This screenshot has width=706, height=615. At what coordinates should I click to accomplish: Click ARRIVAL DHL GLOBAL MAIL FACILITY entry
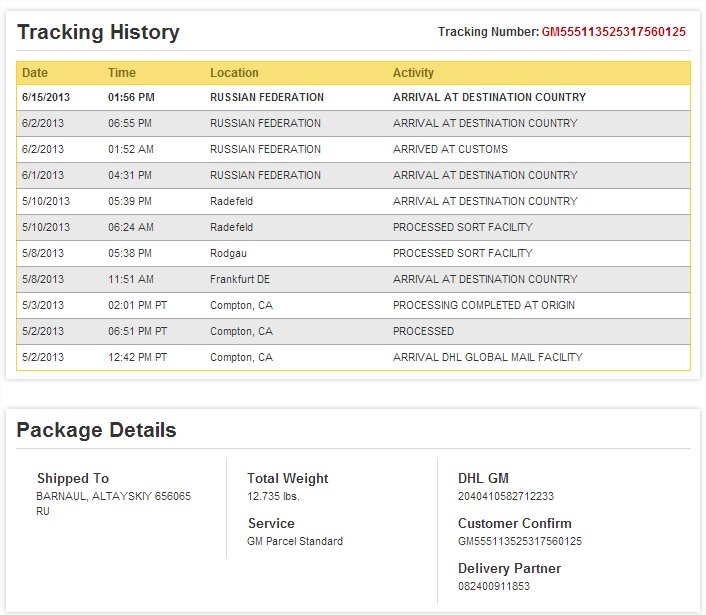pos(487,358)
